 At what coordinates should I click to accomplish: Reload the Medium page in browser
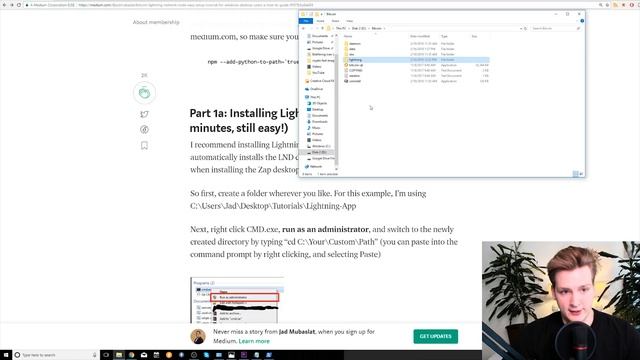(x=19, y=5)
